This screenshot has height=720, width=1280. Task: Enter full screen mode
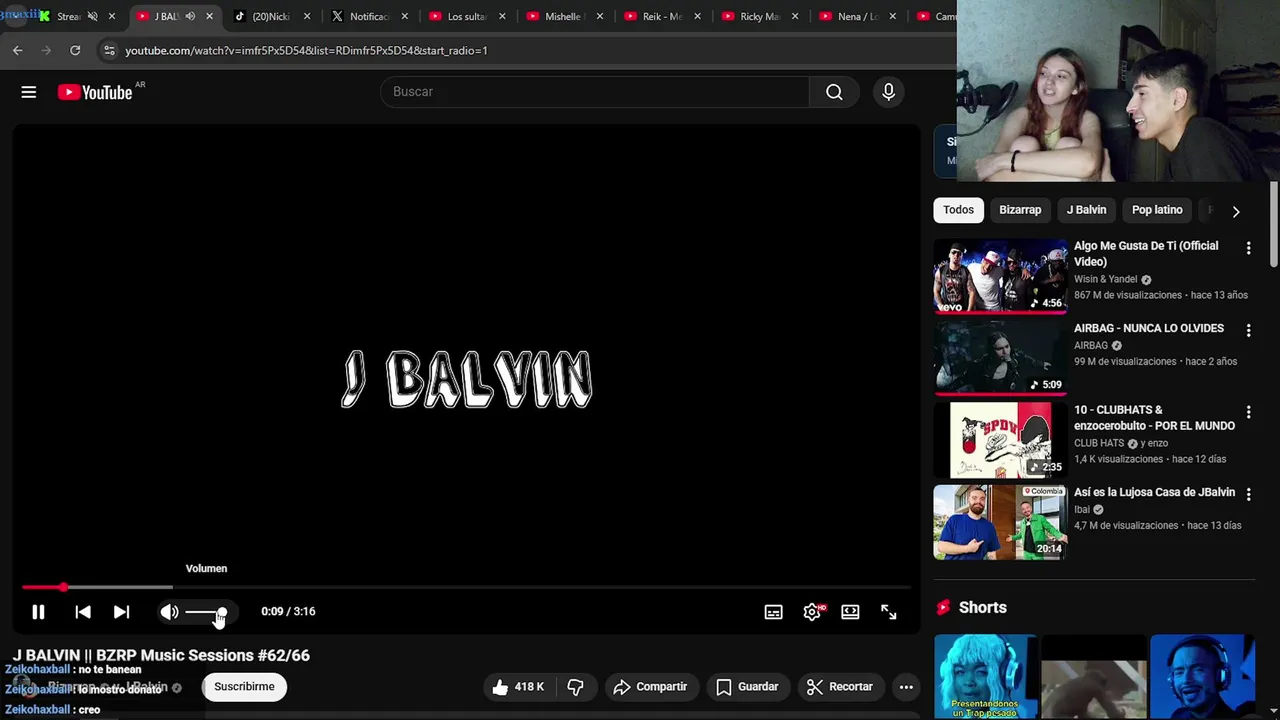point(888,612)
